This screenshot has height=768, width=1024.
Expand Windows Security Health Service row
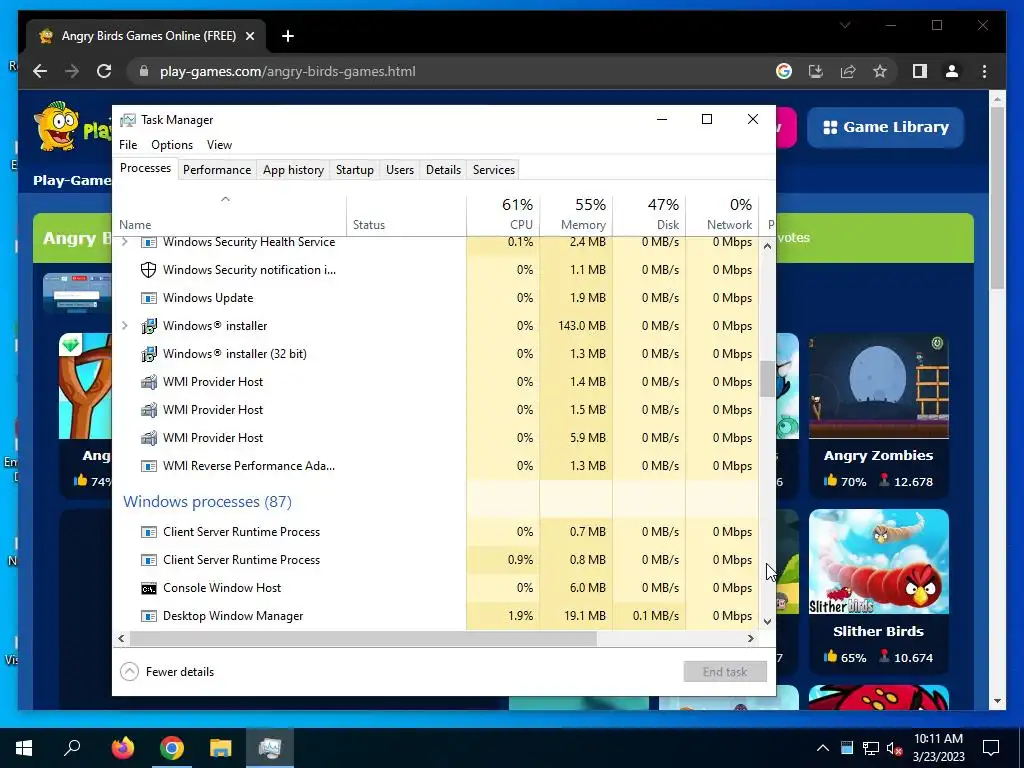pos(125,242)
